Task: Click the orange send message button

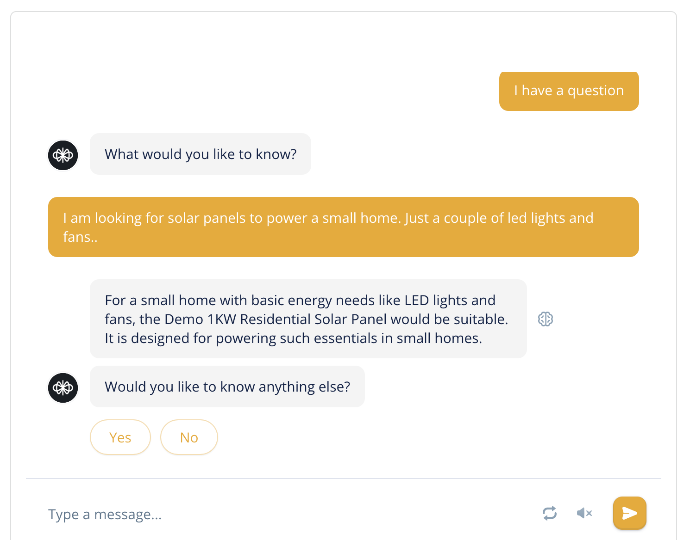Action: click(x=629, y=513)
